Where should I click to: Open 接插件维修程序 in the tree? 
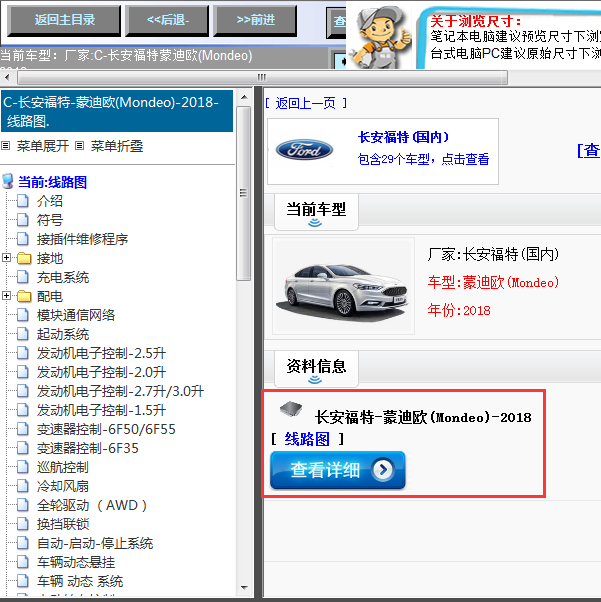(82, 239)
